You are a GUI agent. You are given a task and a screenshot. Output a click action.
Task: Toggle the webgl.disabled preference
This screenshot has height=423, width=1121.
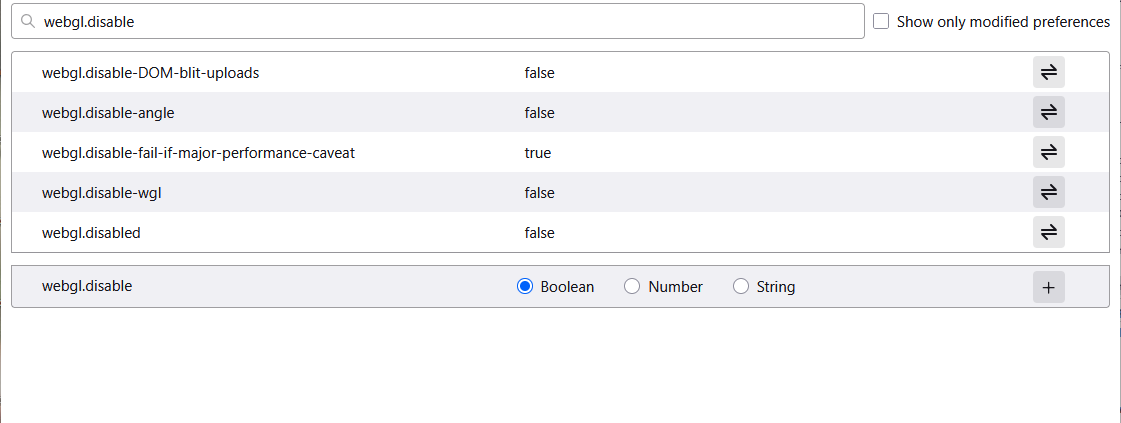(x=1048, y=232)
